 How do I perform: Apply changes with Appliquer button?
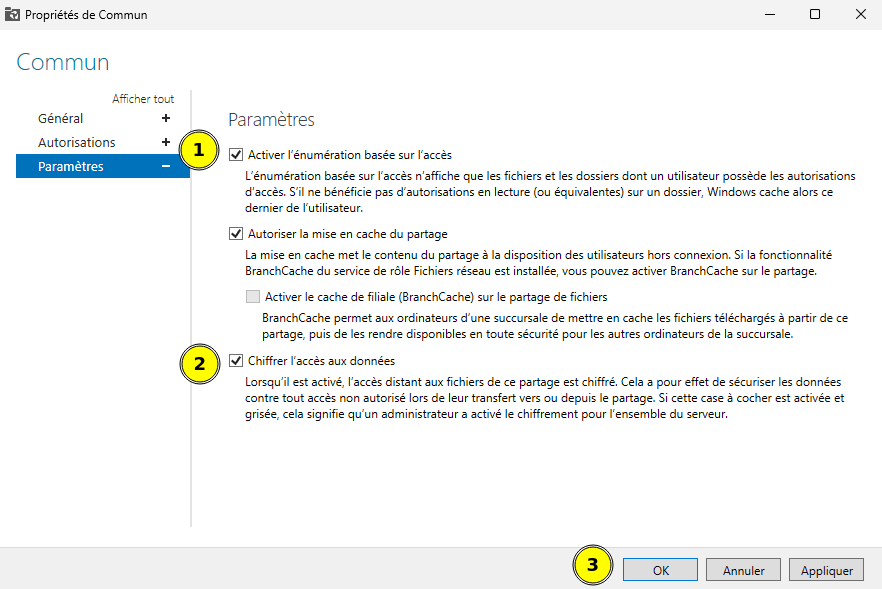[826, 570]
